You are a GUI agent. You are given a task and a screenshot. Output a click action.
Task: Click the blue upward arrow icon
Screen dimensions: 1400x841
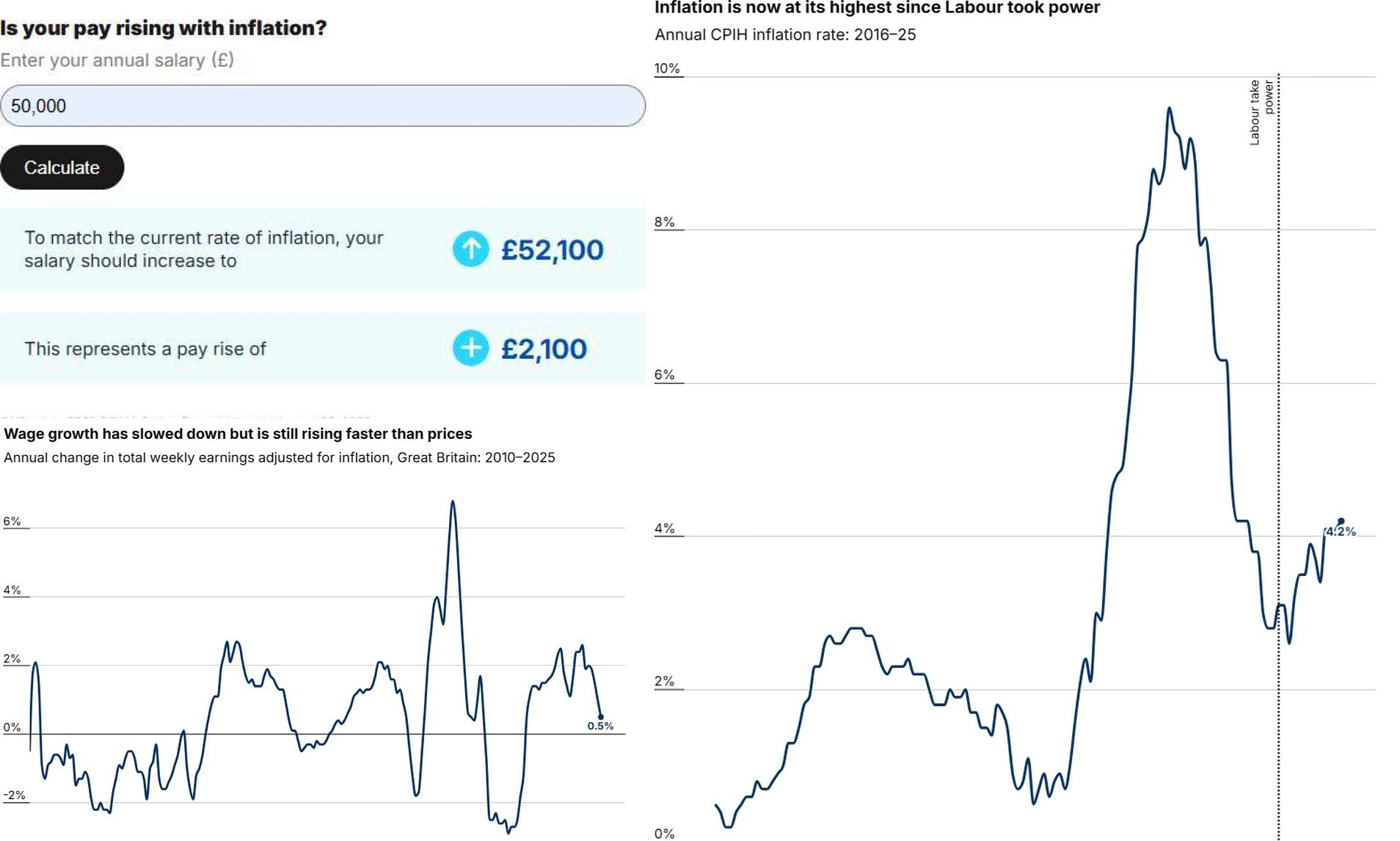point(470,249)
